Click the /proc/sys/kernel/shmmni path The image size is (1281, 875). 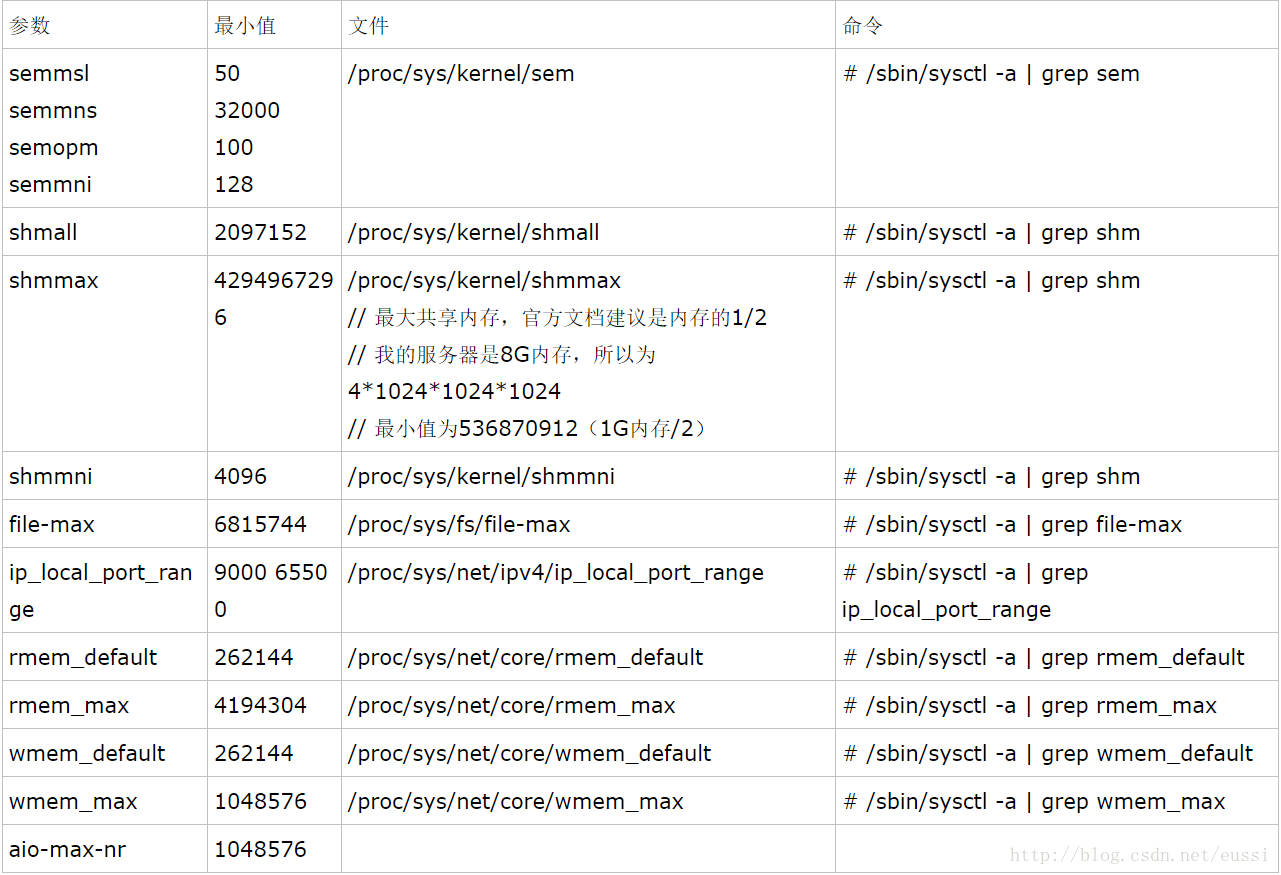coord(482,476)
